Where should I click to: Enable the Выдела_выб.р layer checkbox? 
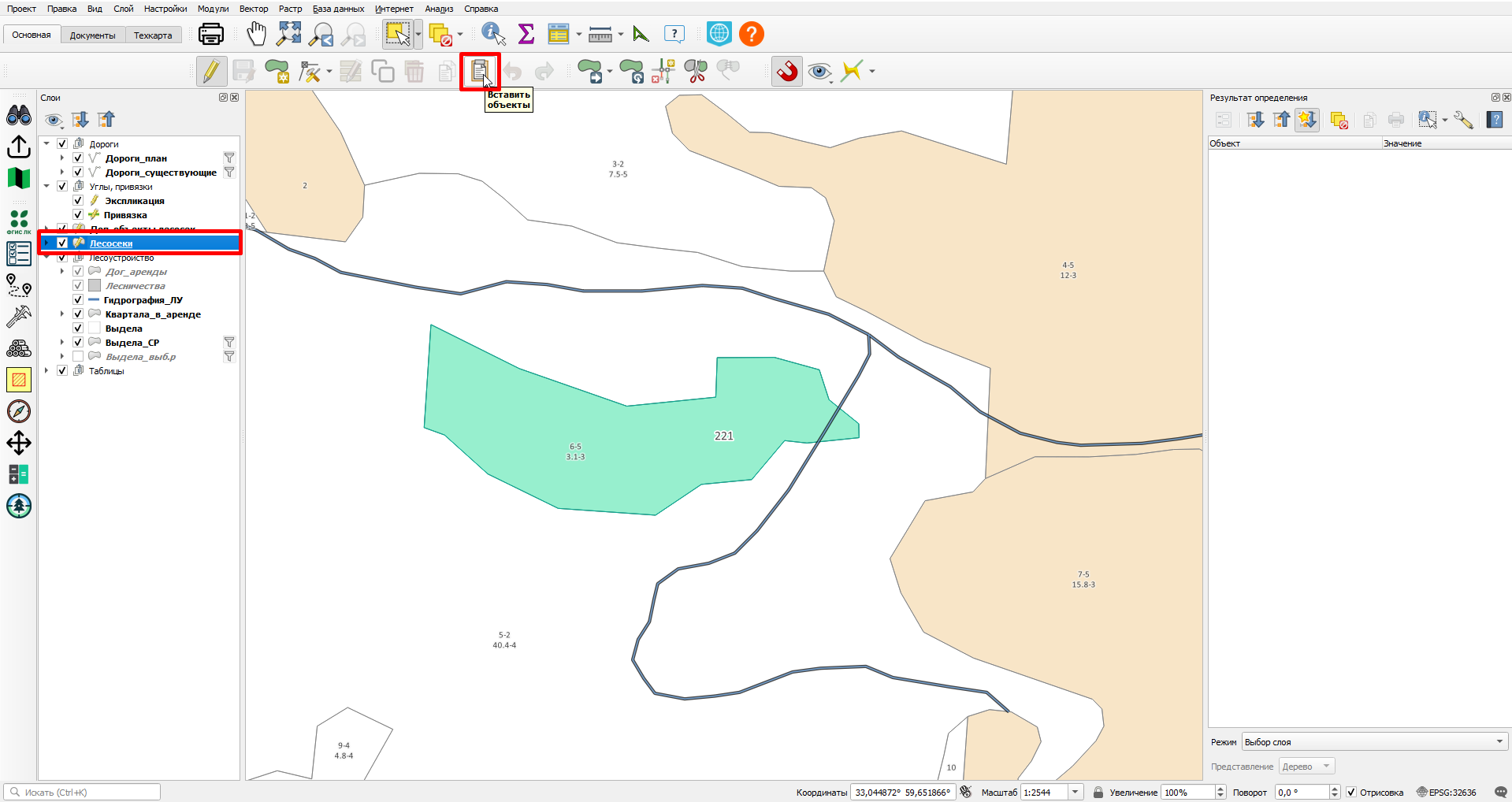78,357
